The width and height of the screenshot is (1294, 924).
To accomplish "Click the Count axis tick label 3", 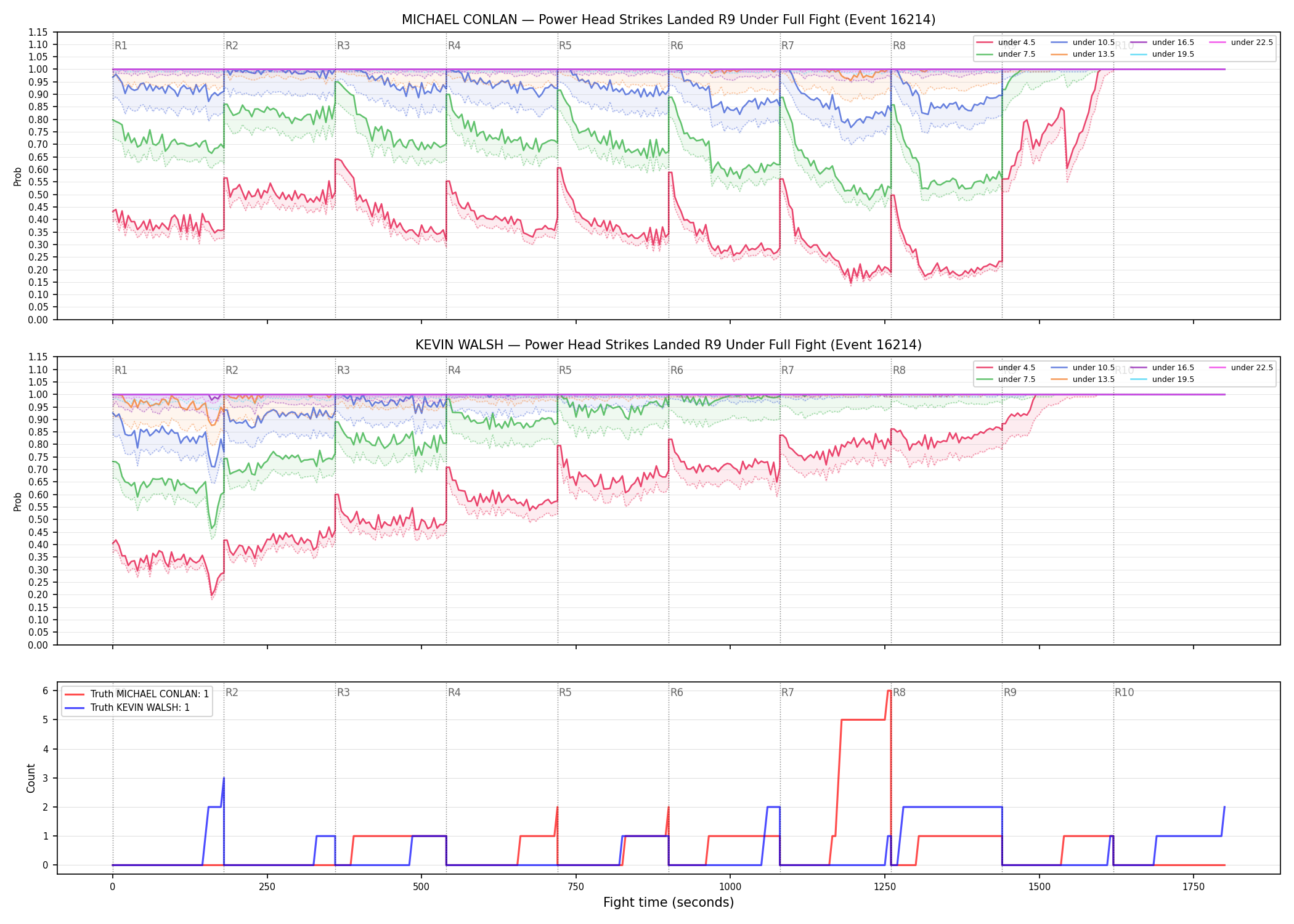I will 46,778.
